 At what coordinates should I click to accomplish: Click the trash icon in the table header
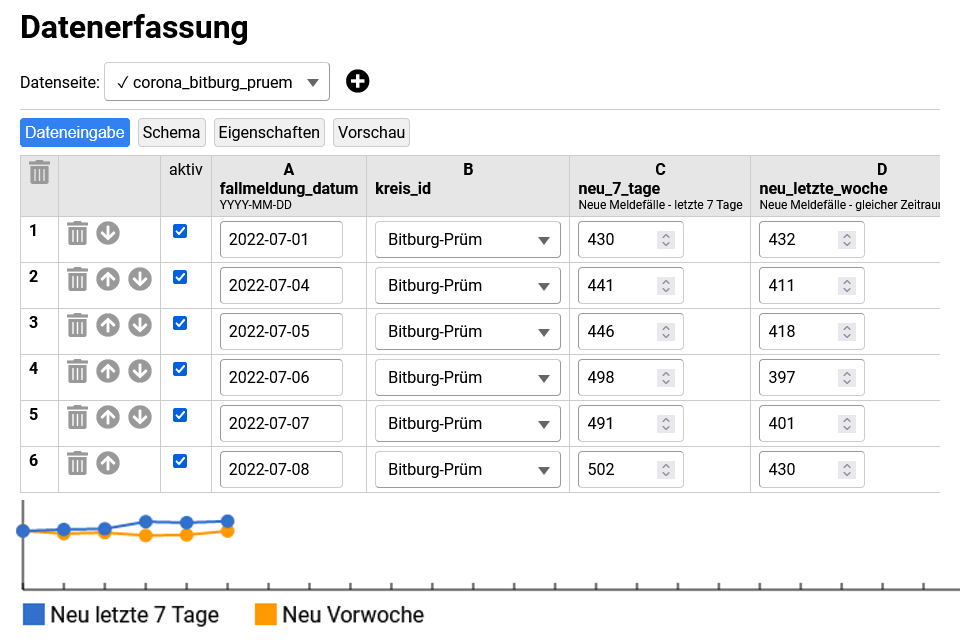tap(39, 172)
